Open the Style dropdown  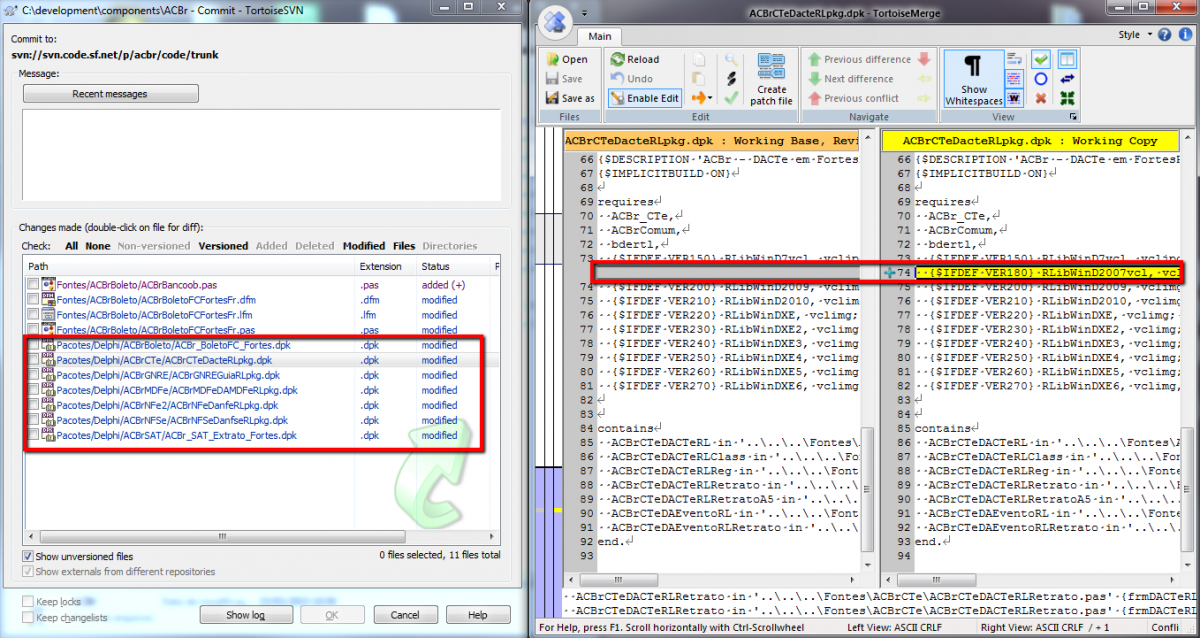[1135, 35]
